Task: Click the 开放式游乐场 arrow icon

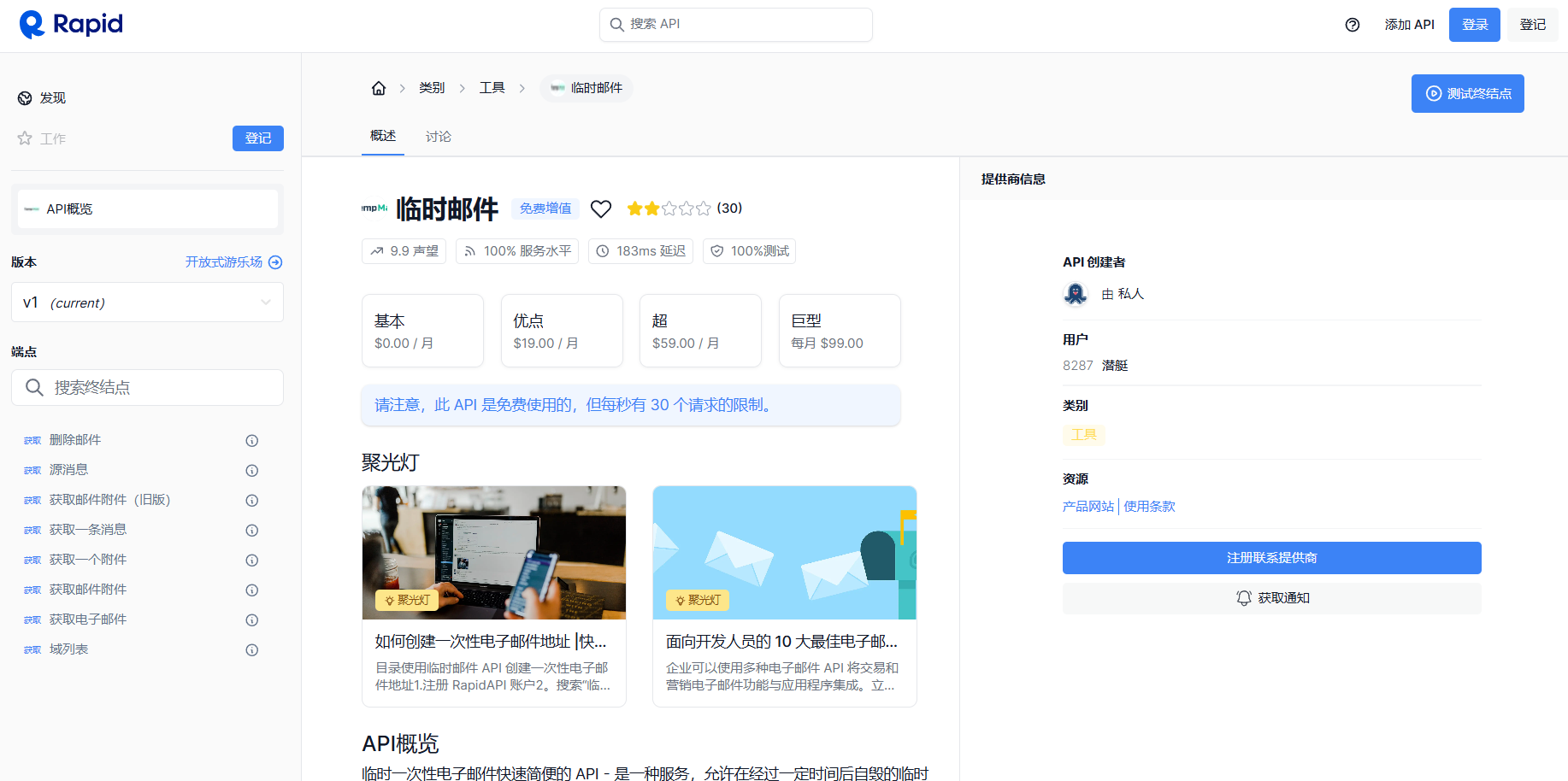Action: [x=275, y=262]
